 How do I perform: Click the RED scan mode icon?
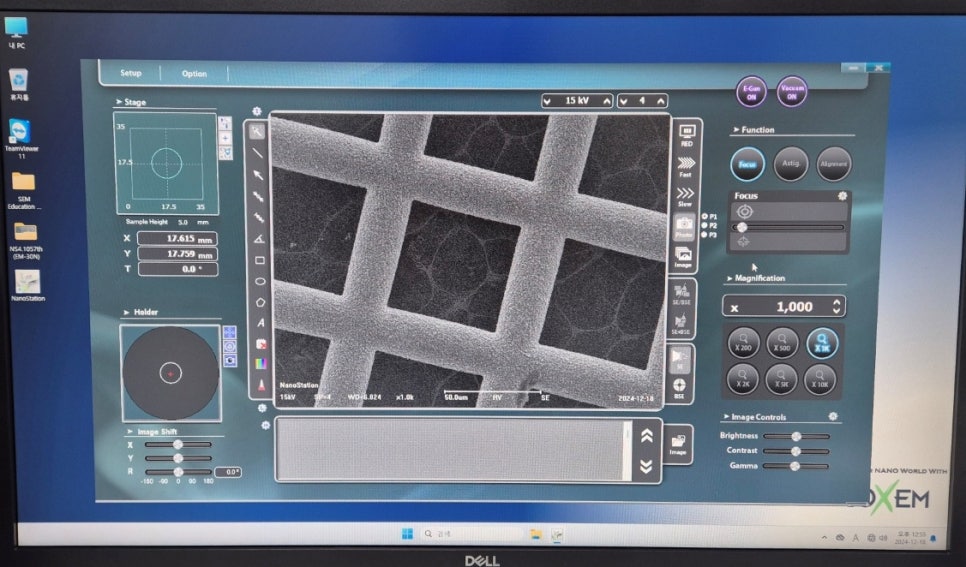click(686, 135)
